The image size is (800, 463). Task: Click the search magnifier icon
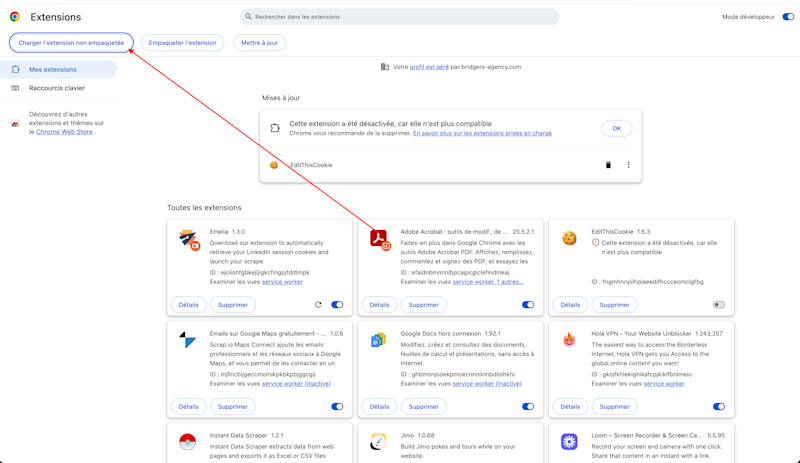pyautogui.click(x=248, y=17)
